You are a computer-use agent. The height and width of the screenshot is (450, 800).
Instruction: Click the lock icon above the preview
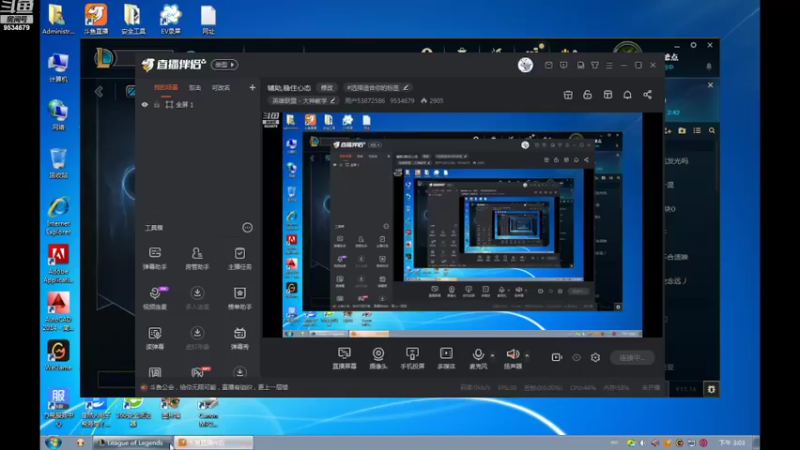click(x=587, y=95)
